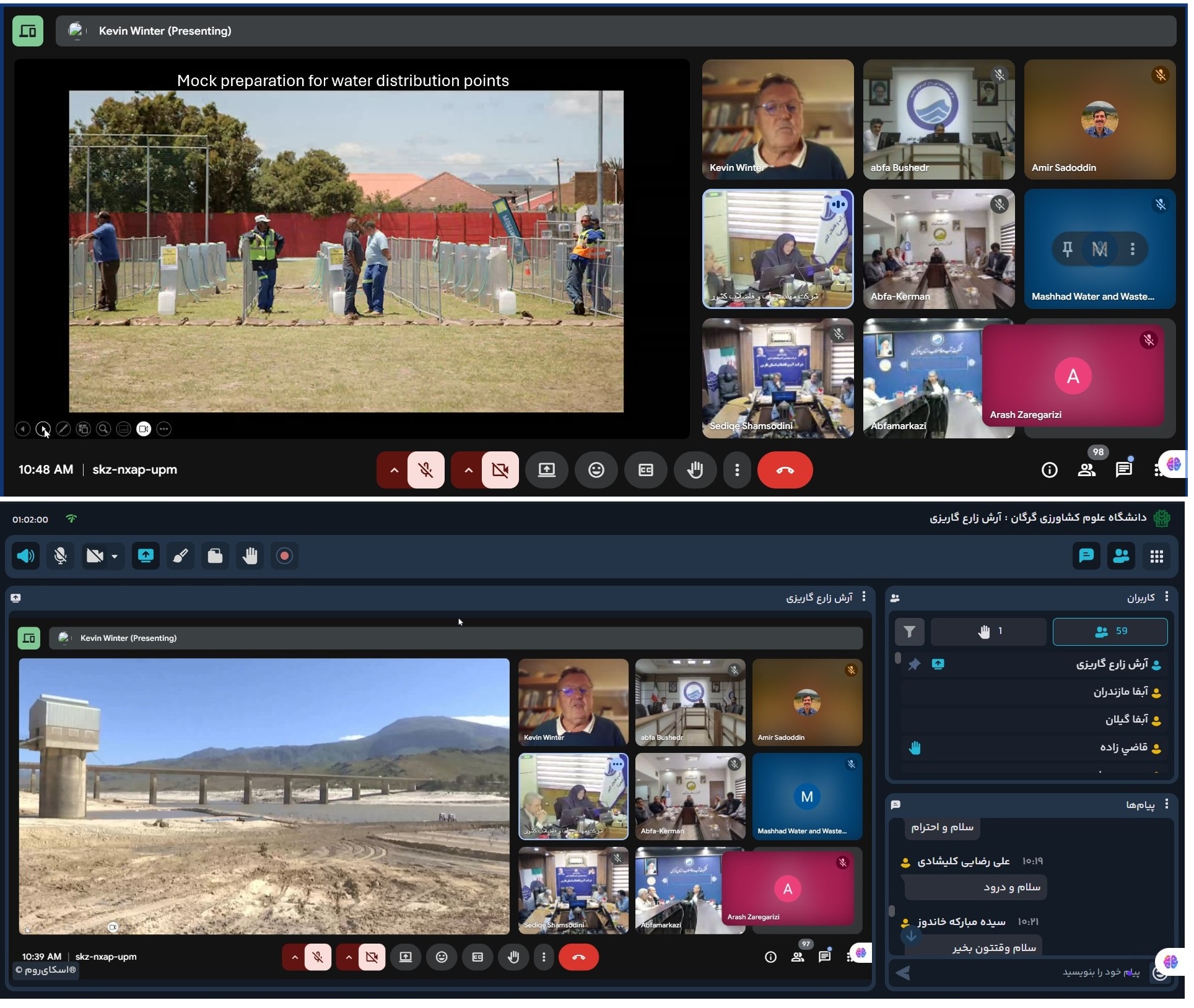Click the screen share icon in Skyroom toolbar
The width and height of the screenshot is (1194, 1008).
pyautogui.click(x=146, y=556)
